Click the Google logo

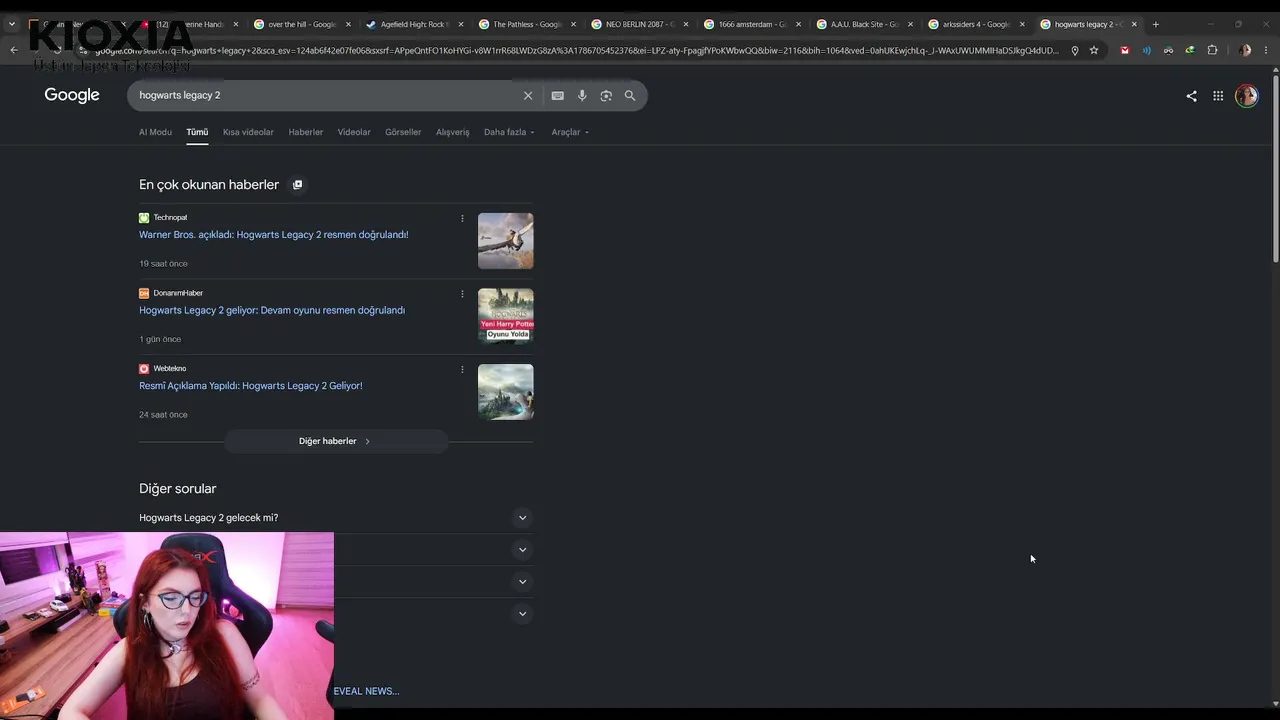pos(72,95)
